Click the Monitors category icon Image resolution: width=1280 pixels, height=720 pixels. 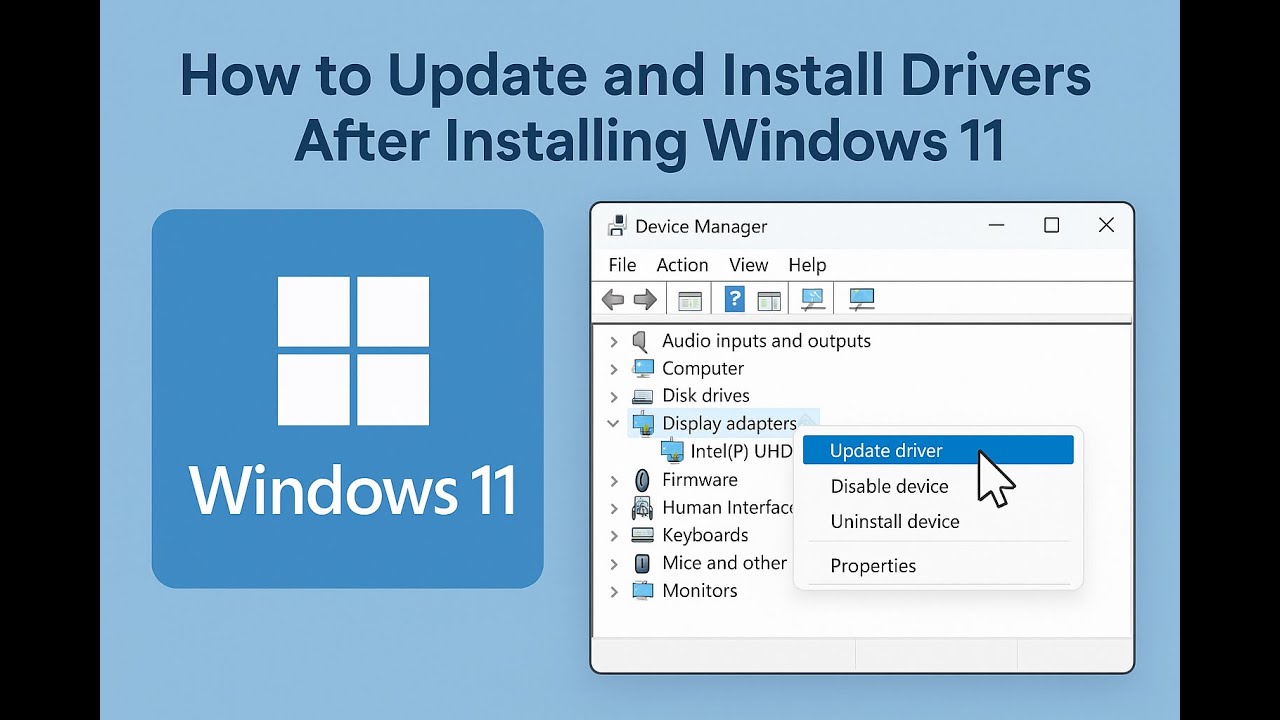pos(643,591)
